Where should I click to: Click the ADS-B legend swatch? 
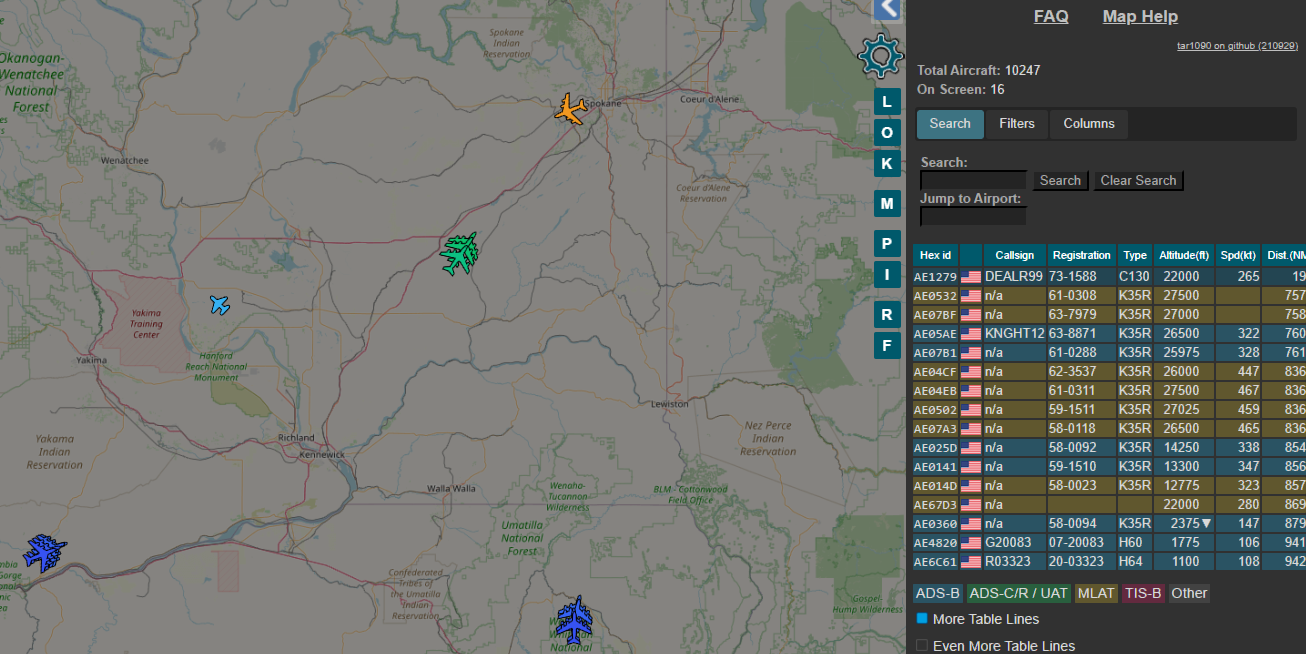(x=938, y=593)
